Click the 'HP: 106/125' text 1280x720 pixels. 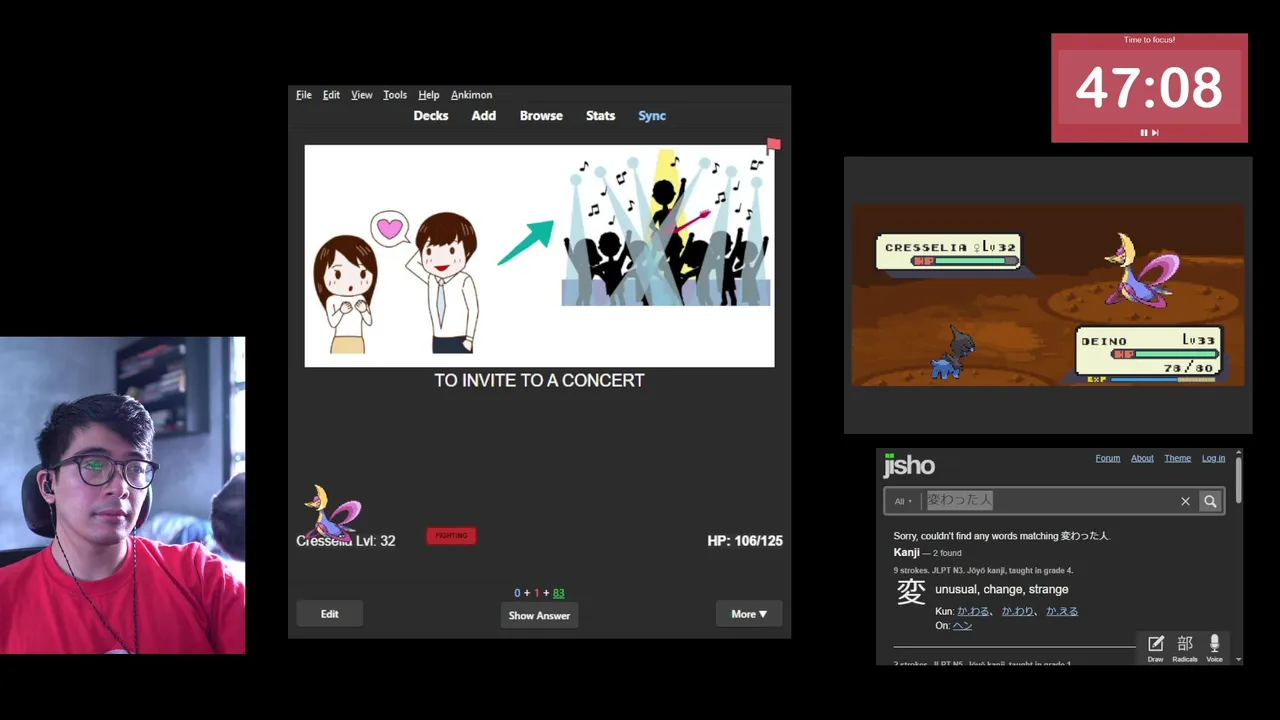click(x=745, y=541)
